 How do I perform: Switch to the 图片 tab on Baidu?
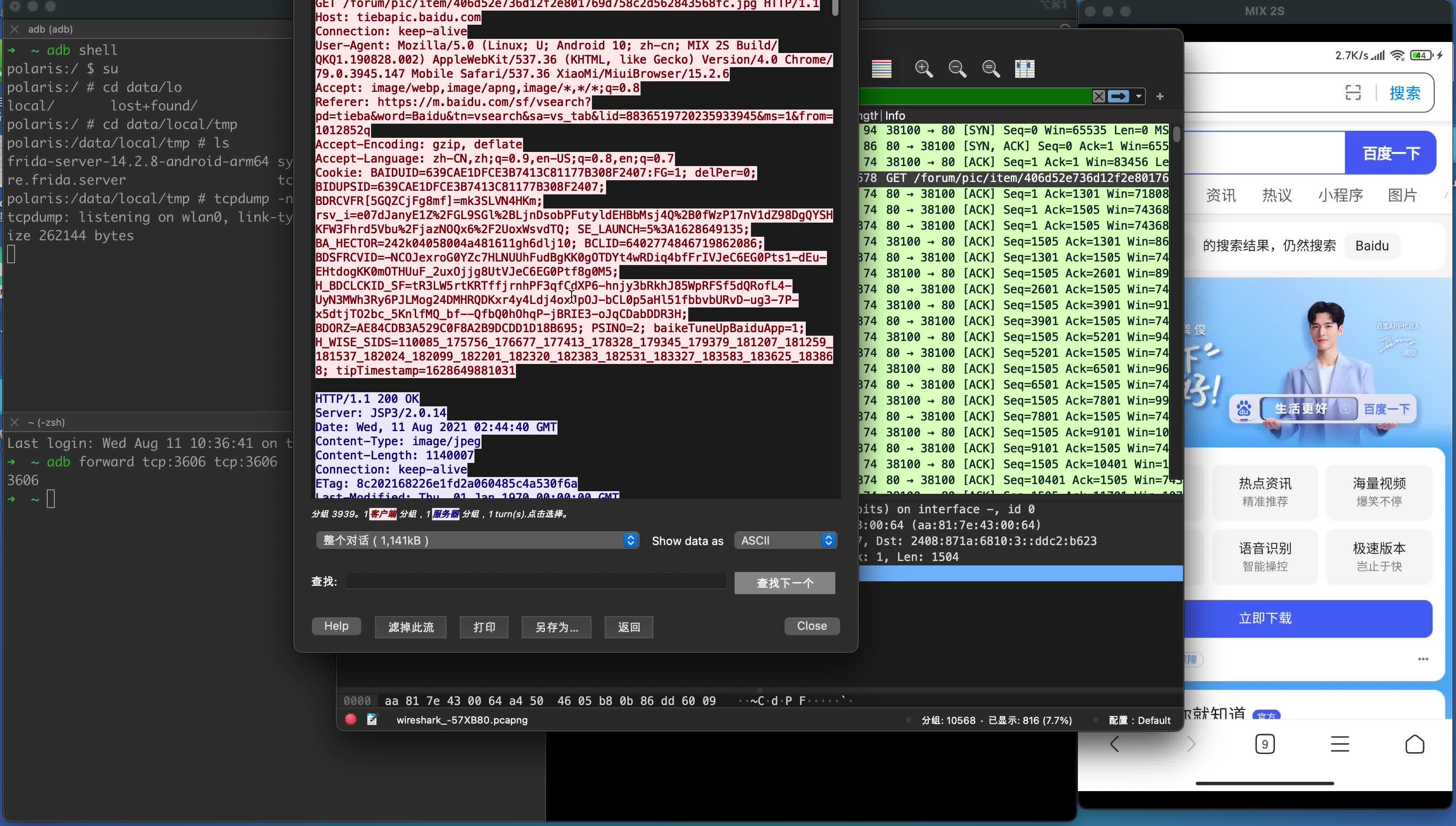click(x=1402, y=195)
